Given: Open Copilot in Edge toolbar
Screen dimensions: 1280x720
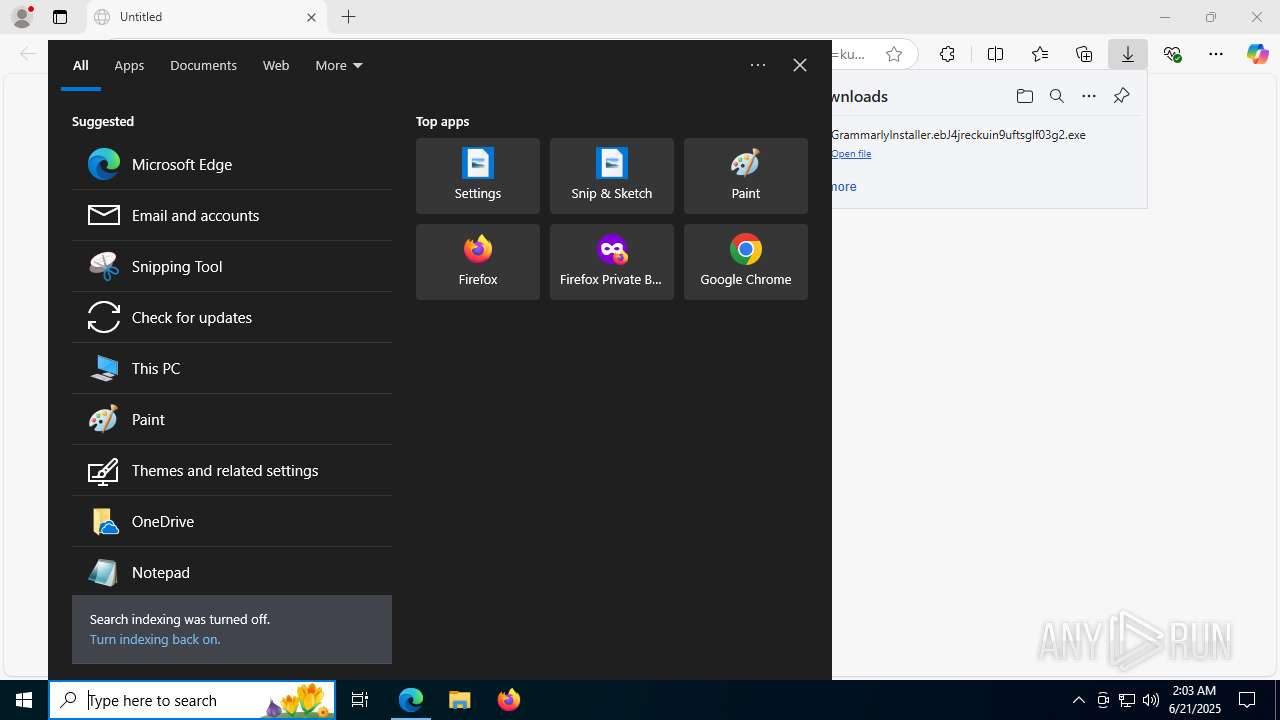Looking at the screenshot, I should point(1258,54).
